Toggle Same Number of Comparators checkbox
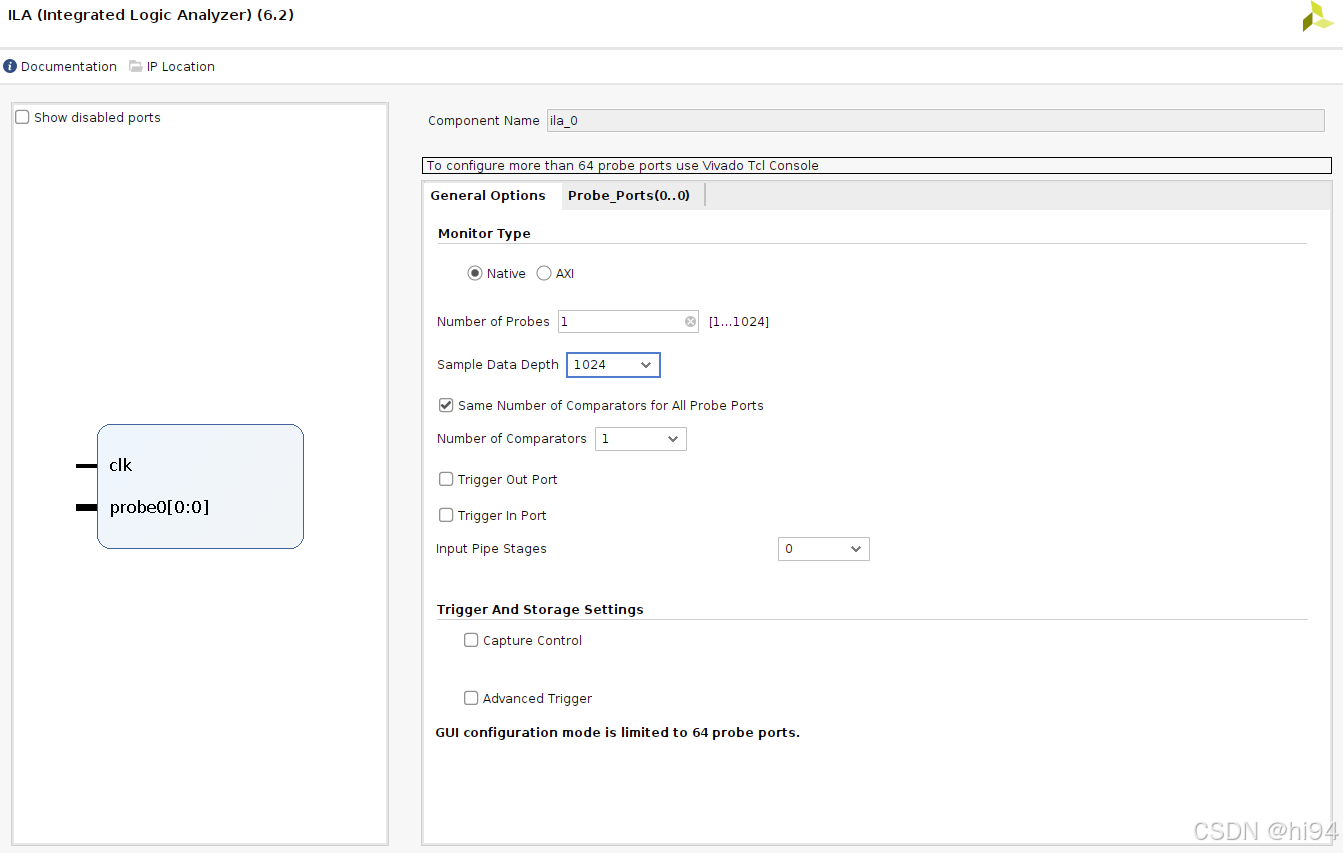The height and width of the screenshot is (853, 1343). click(446, 405)
